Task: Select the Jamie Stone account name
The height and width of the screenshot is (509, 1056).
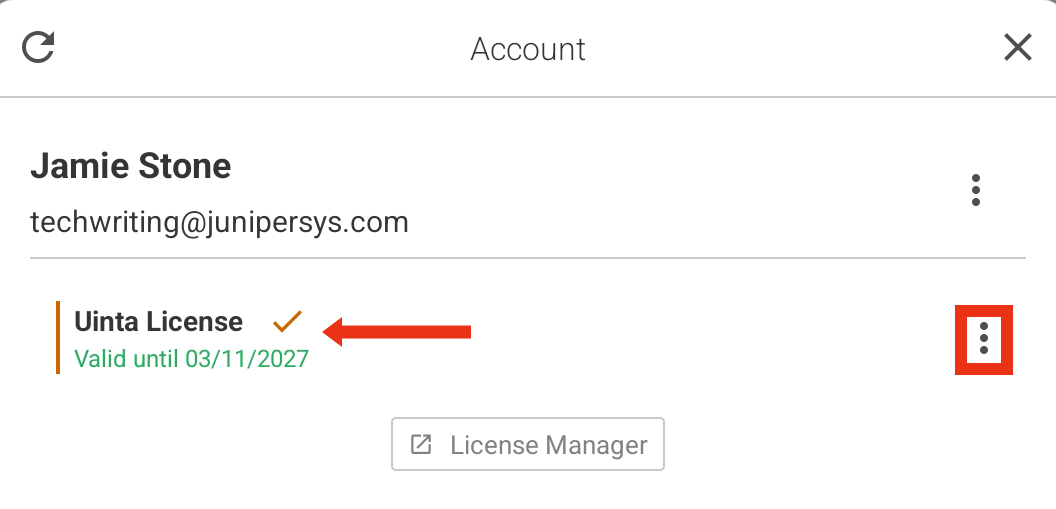Action: (x=131, y=166)
